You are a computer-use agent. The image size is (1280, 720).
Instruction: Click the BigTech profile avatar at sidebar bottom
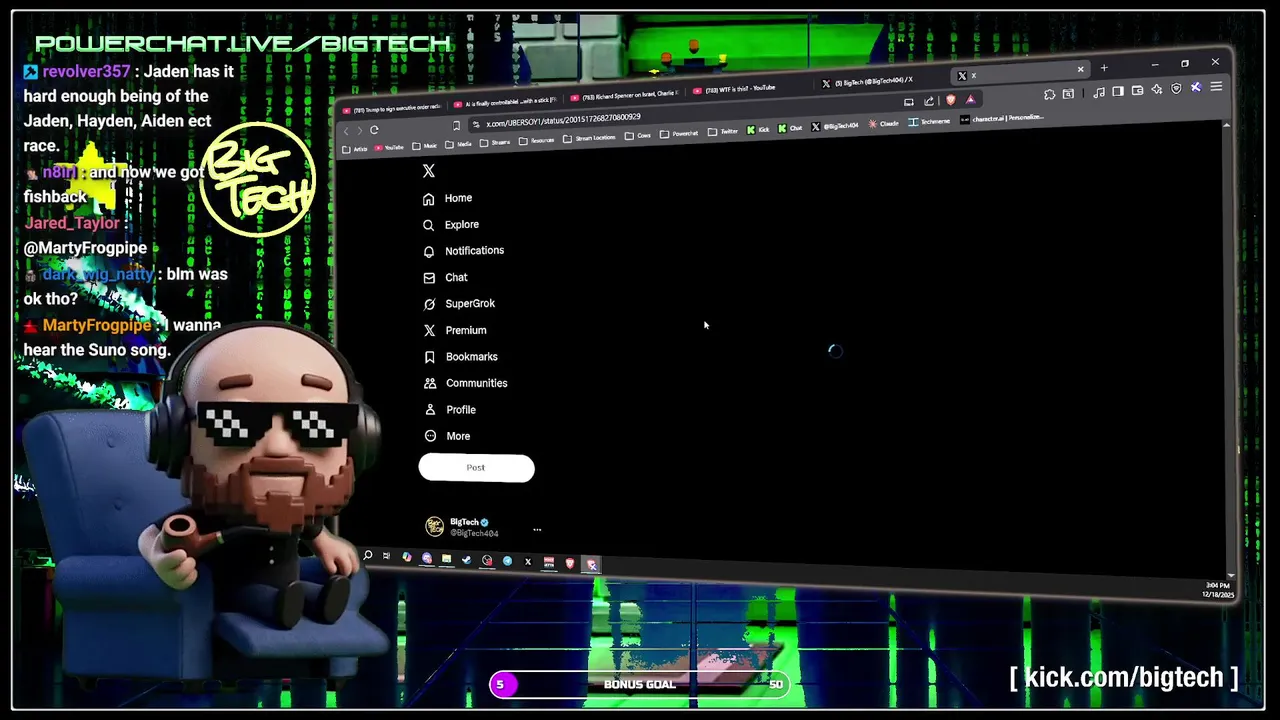(x=434, y=526)
